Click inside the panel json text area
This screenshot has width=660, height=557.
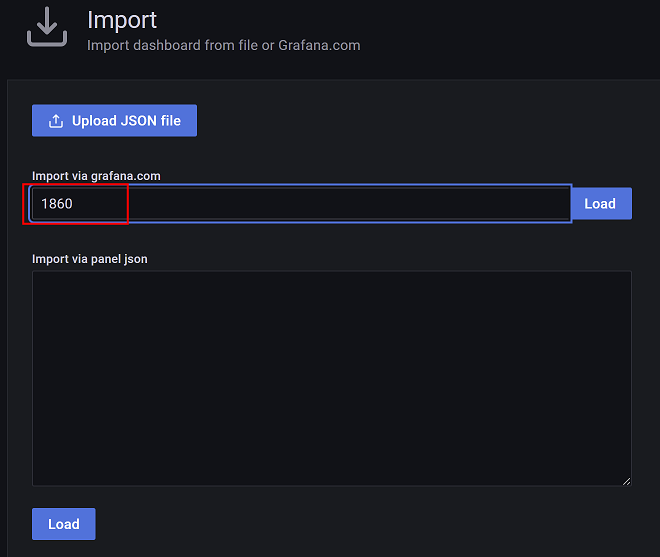(x=331, y=378)
